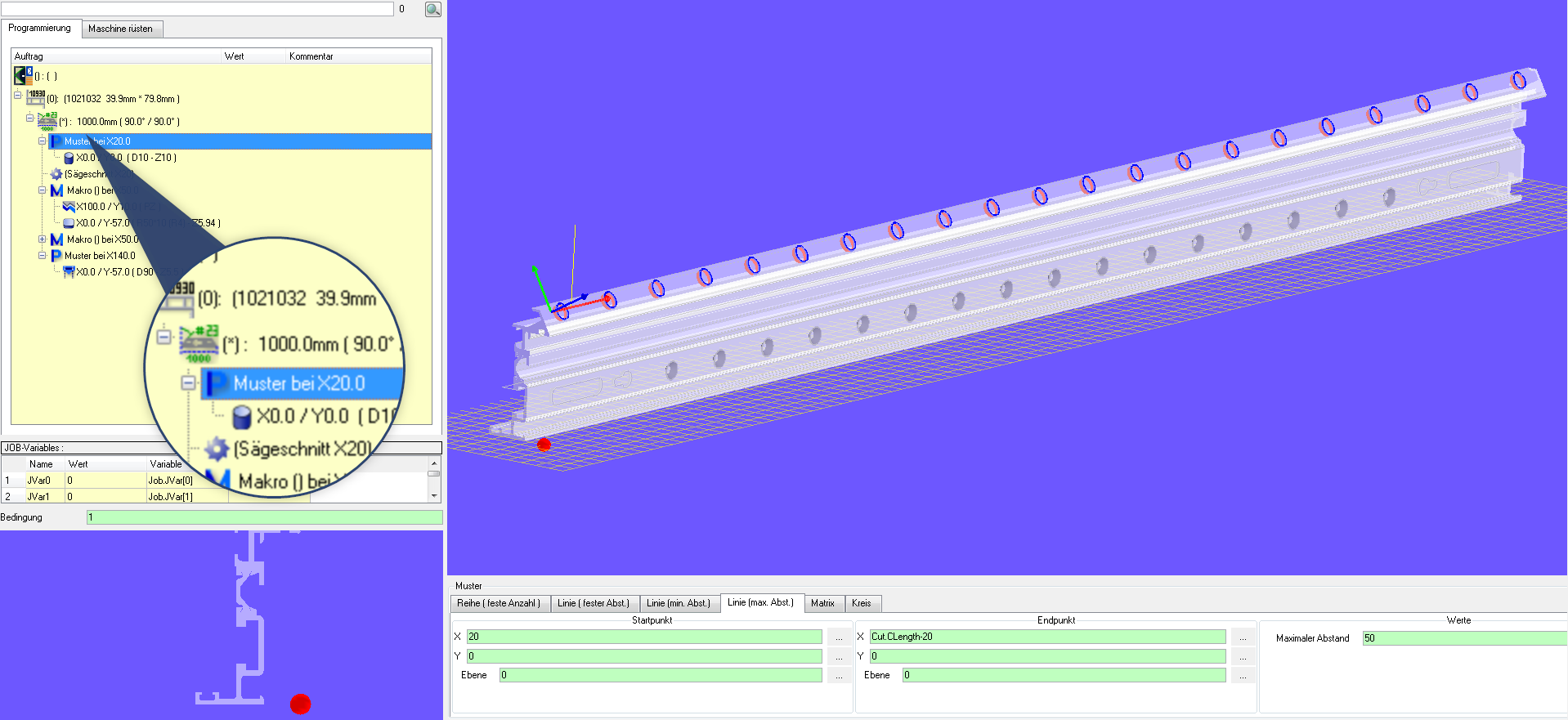Viewport: 1568px width, 720px height.
Task: Click the ellipsis button beside Startpunkt X
Action: (x=838, y=637)
